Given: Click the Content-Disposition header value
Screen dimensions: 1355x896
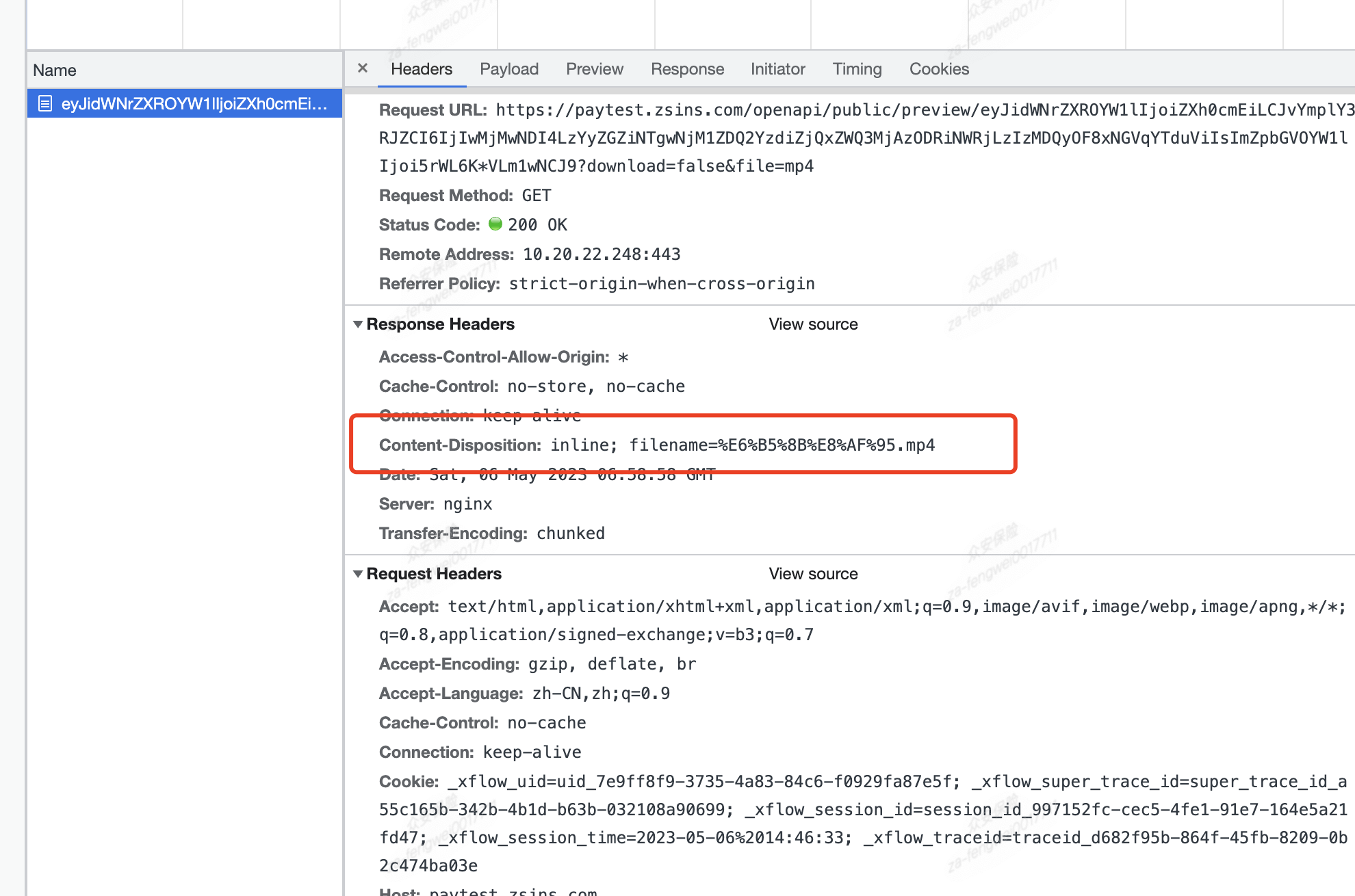Looking at the screenshot, I should 743,445.
